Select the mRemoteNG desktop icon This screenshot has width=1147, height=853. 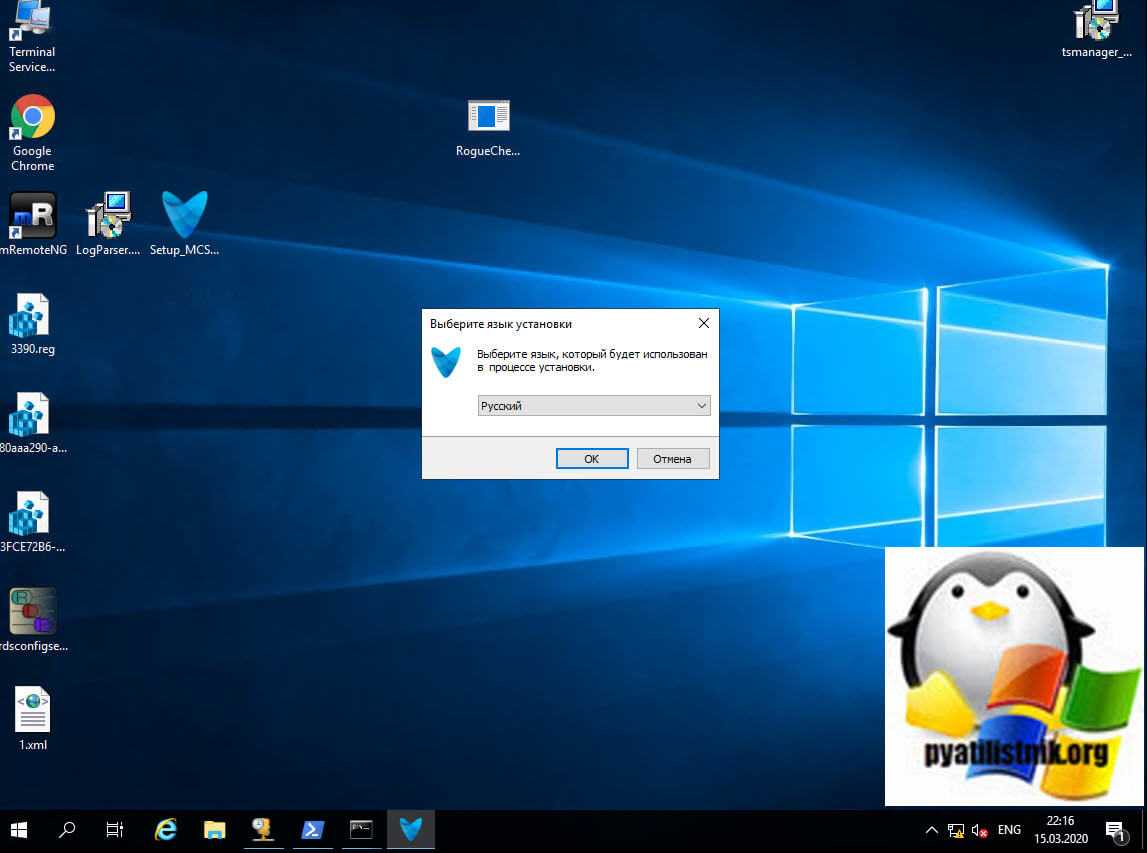(32, 215)
